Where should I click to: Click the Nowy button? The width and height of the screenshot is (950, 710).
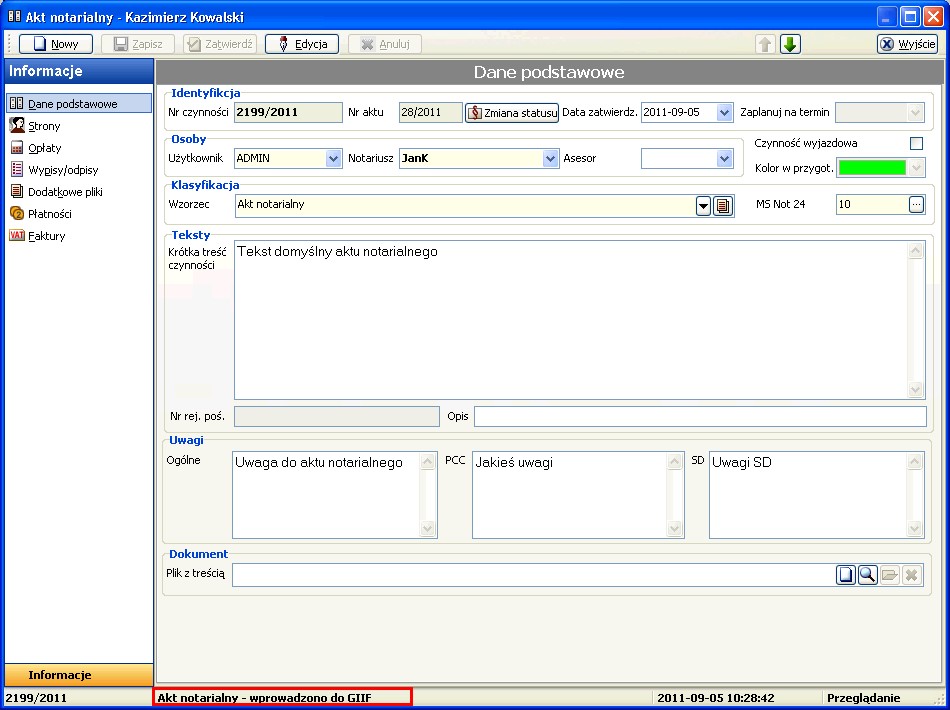point(56,44)
